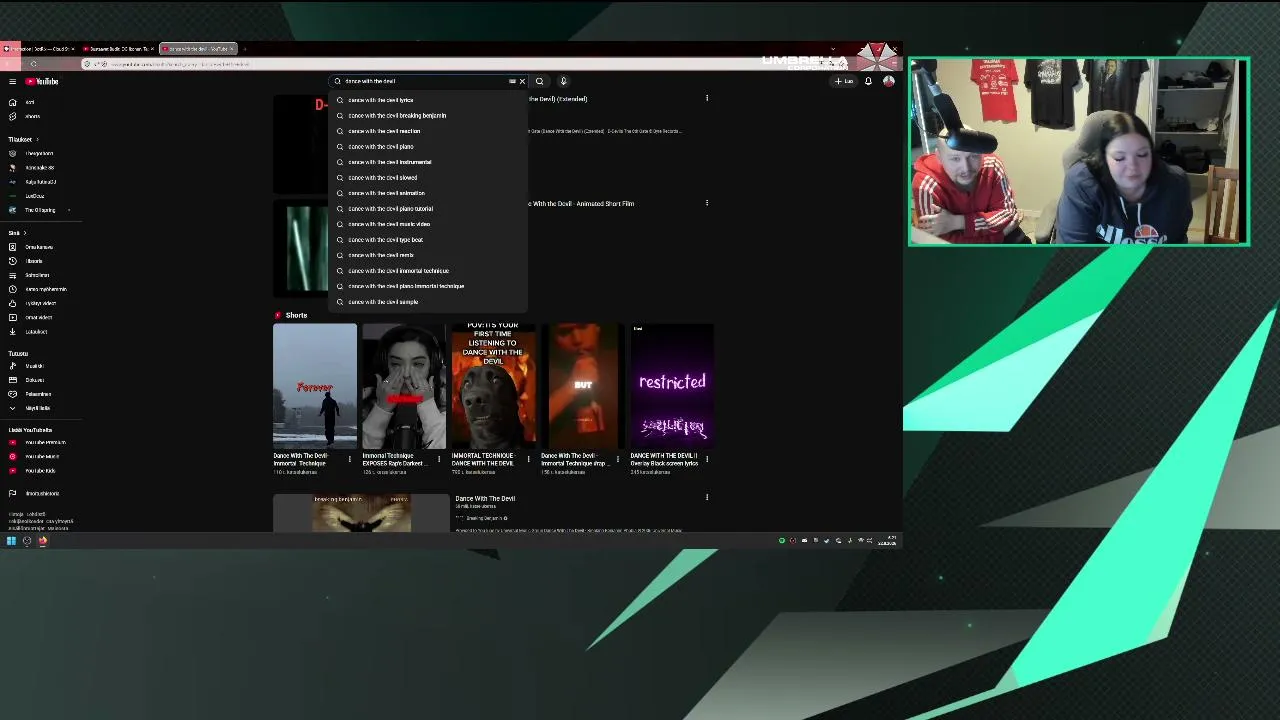Open Firefox from the taskbar

pyautogui.click(x=43, y=541)
